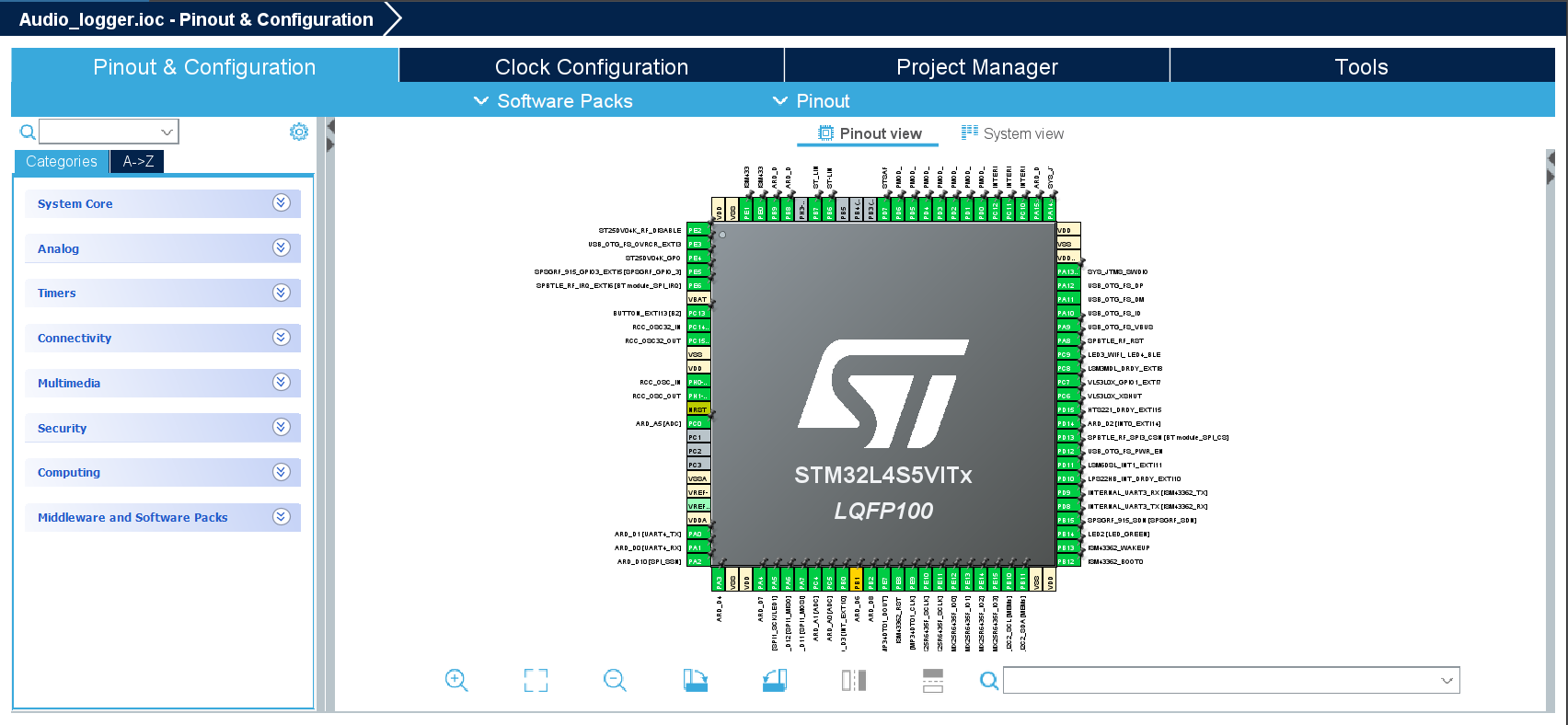The height and width of the screenshot is (725, 1568).
Task: Switch to the Project Manager tab
Action: [976, 67]
